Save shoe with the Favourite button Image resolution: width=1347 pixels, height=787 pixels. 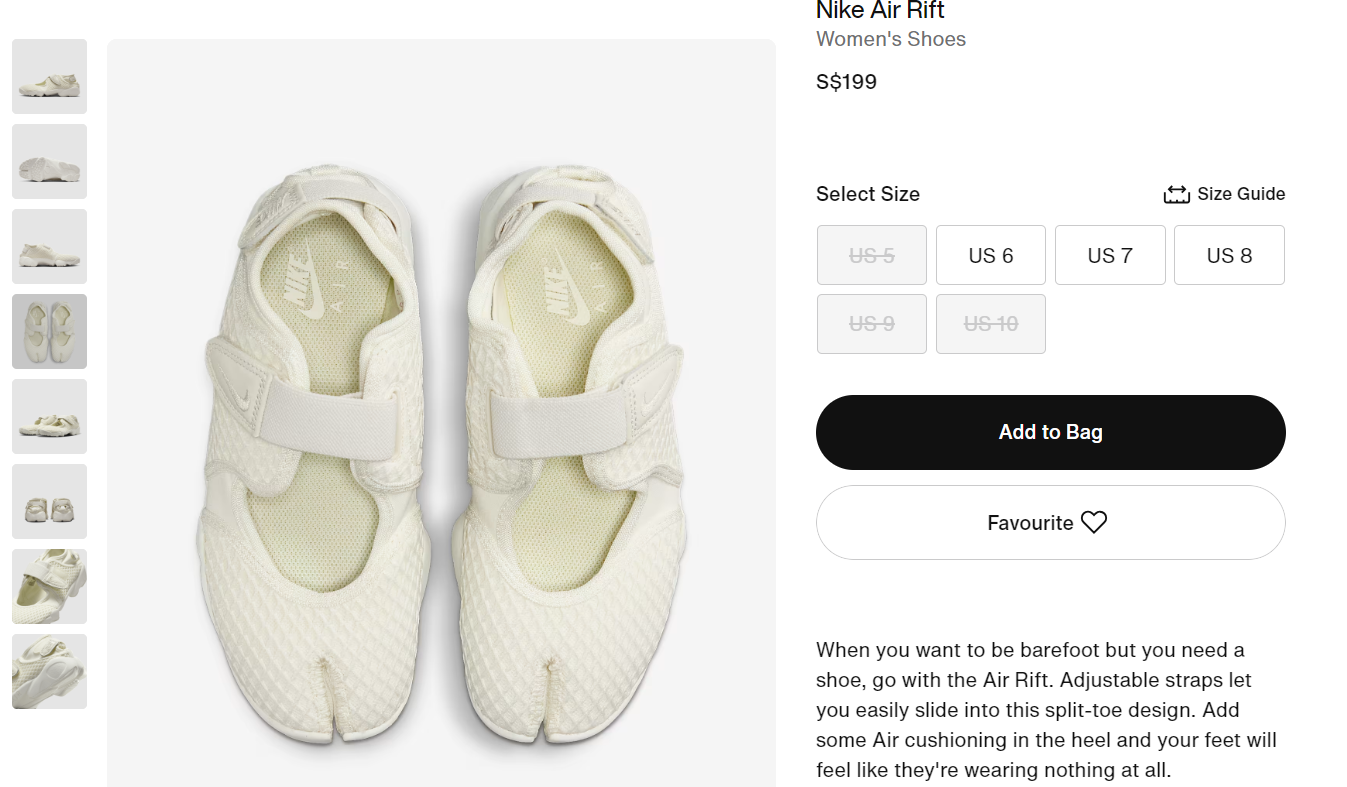point(1030,522)
